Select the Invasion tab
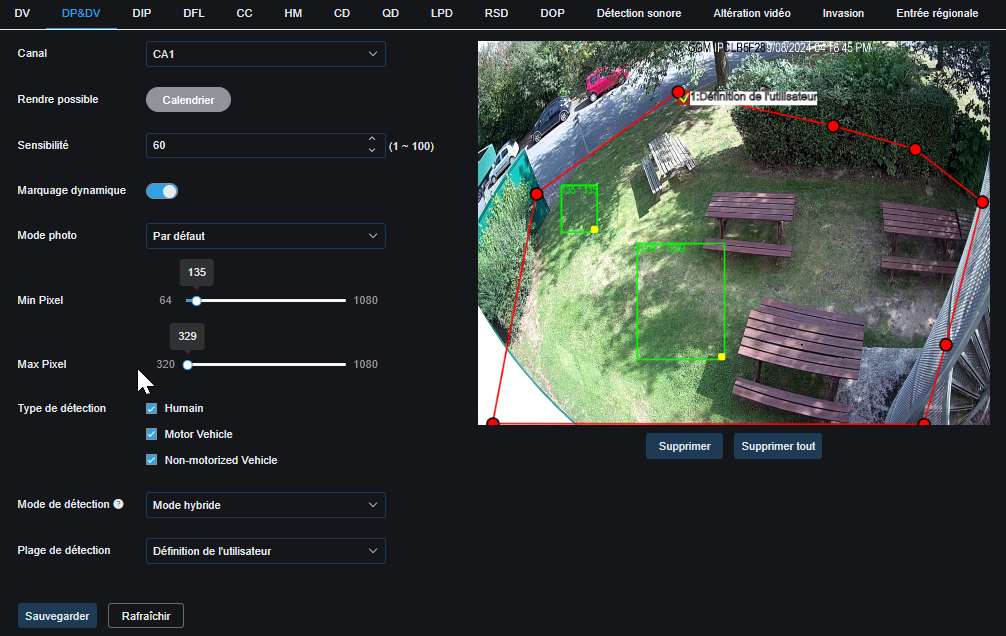The image size is (1006, 636). coord(843,13)
